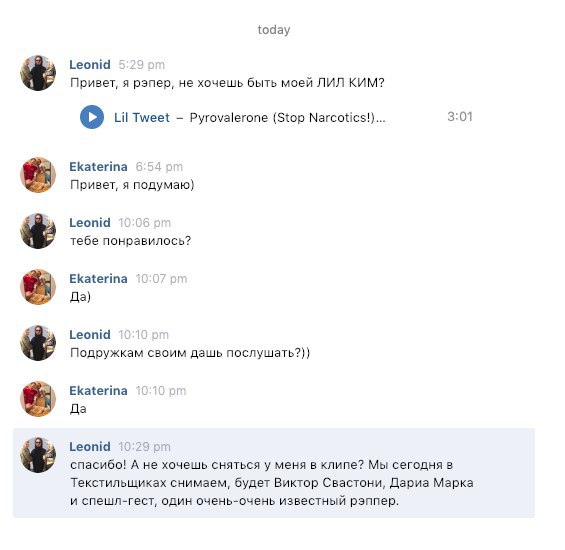This screenshot has width=565, height=550.
Task: Click the 3:01 track duration
Action: coord(460,116)
